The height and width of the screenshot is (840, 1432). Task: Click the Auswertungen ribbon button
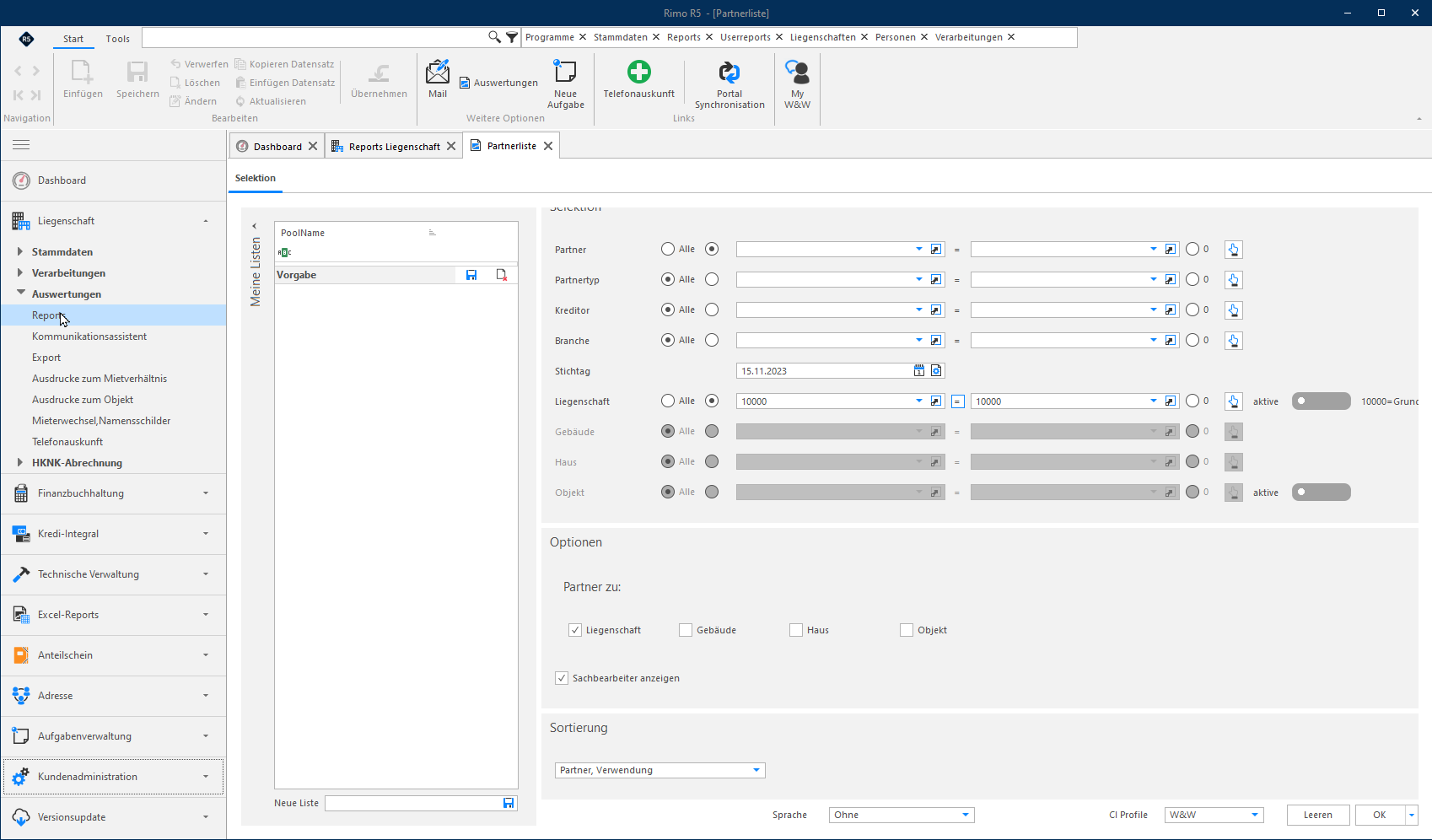pos(498,83)
